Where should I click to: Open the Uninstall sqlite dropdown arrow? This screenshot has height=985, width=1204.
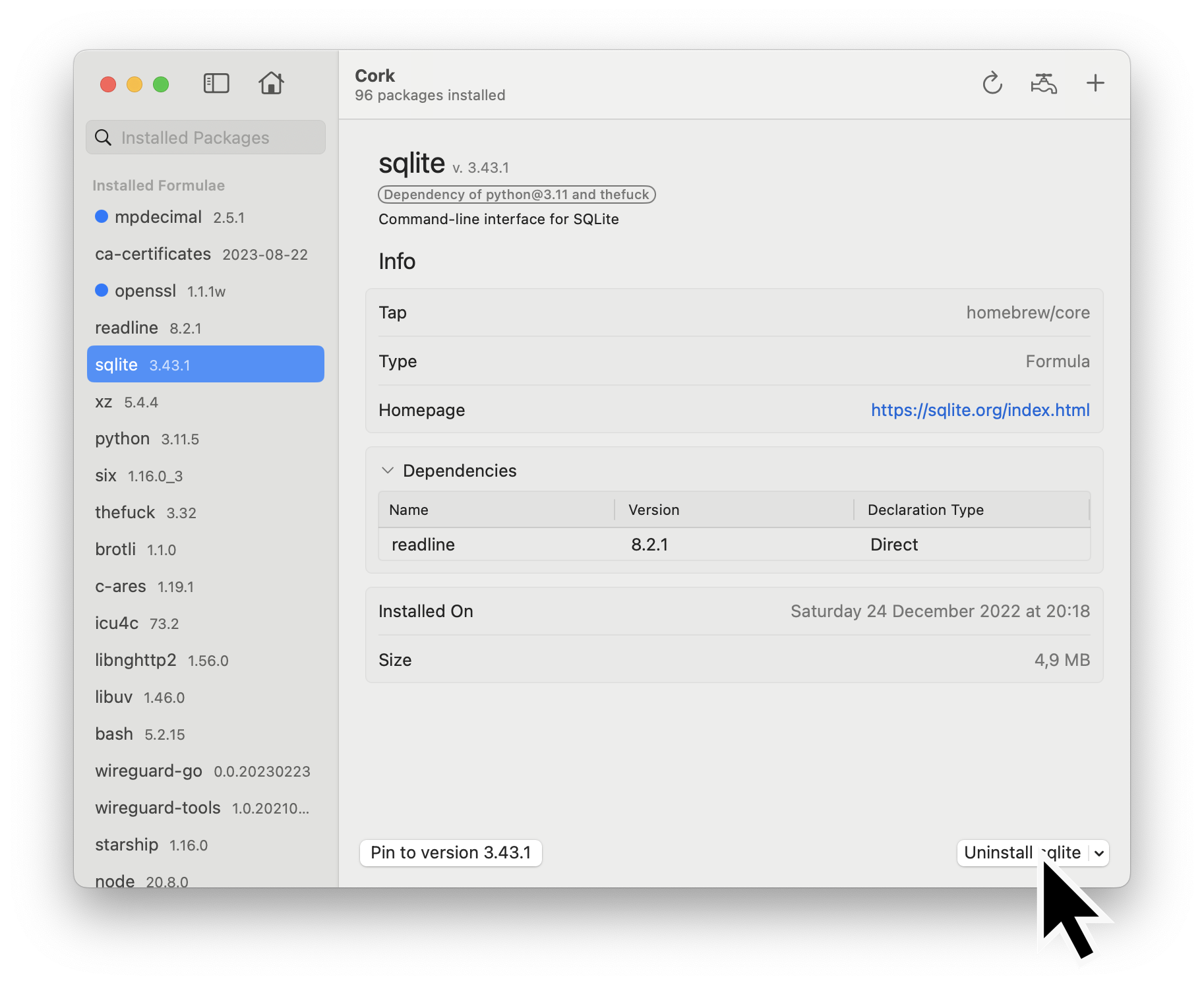click(1099, 853)
